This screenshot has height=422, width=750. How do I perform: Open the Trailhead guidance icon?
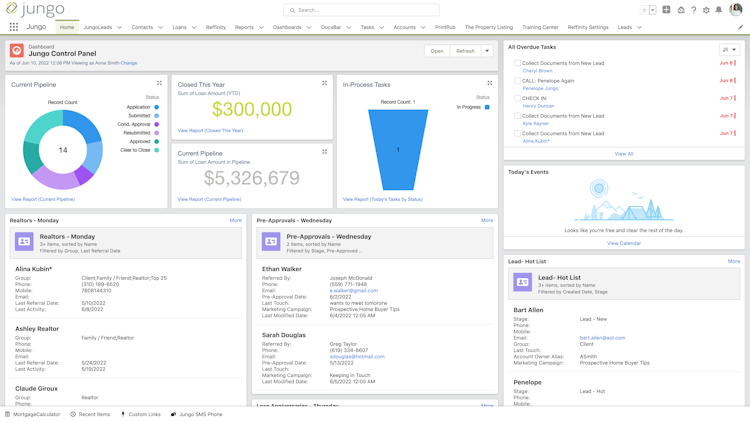[681, 10]
